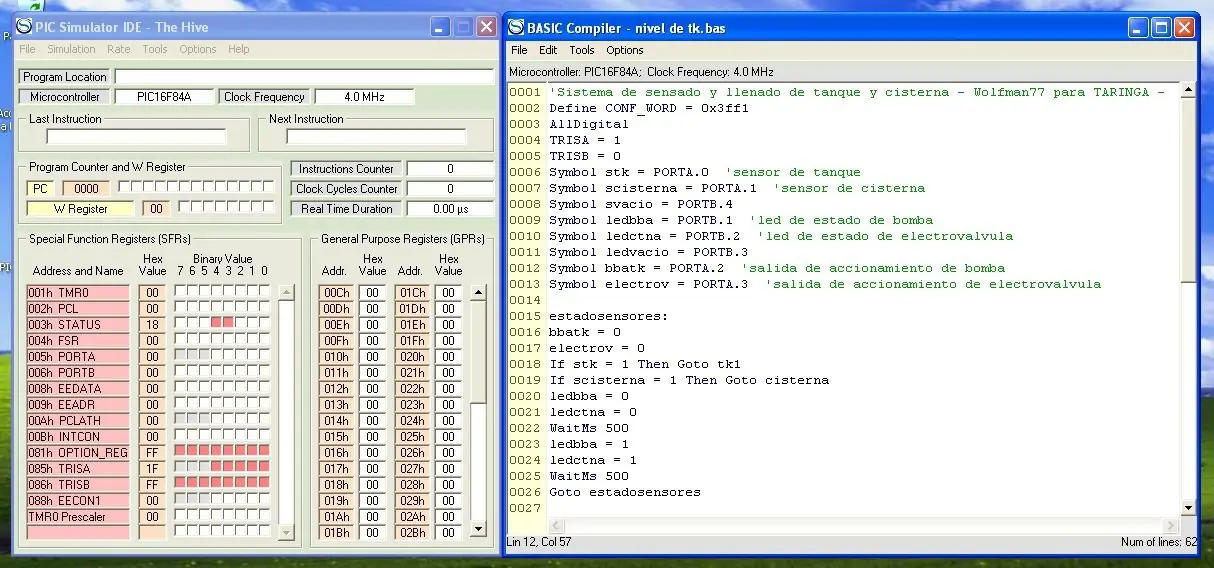Screen dimensions: 1214x568
Task: Click GPR list scrollbar up arrow
Action: 478,293
